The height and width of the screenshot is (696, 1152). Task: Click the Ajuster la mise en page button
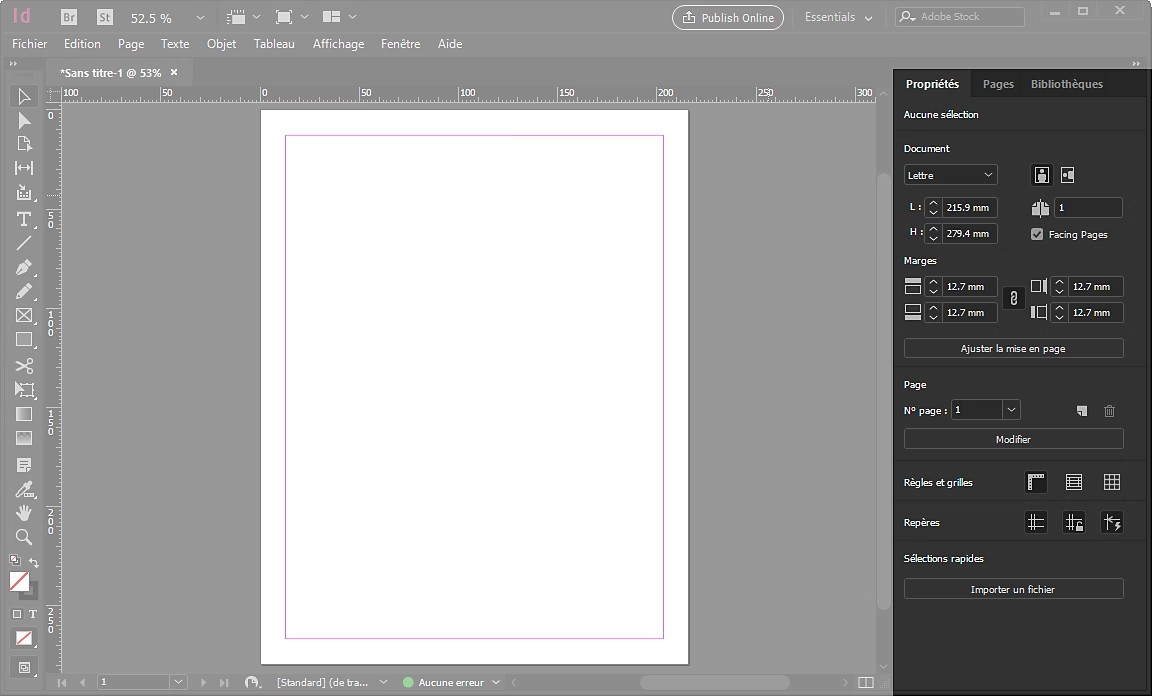1013,347
